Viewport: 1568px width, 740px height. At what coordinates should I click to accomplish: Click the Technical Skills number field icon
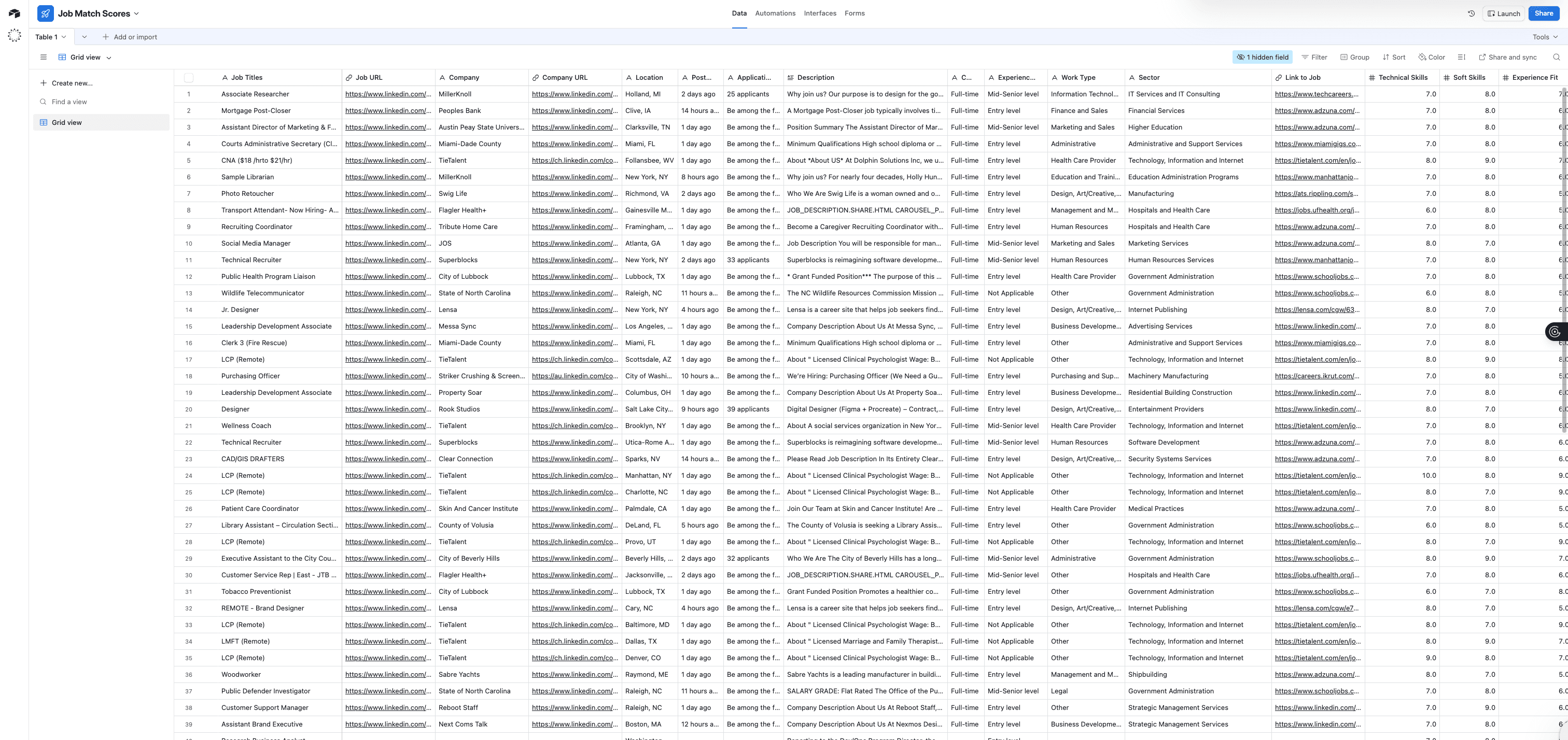tap(1372, 77)
